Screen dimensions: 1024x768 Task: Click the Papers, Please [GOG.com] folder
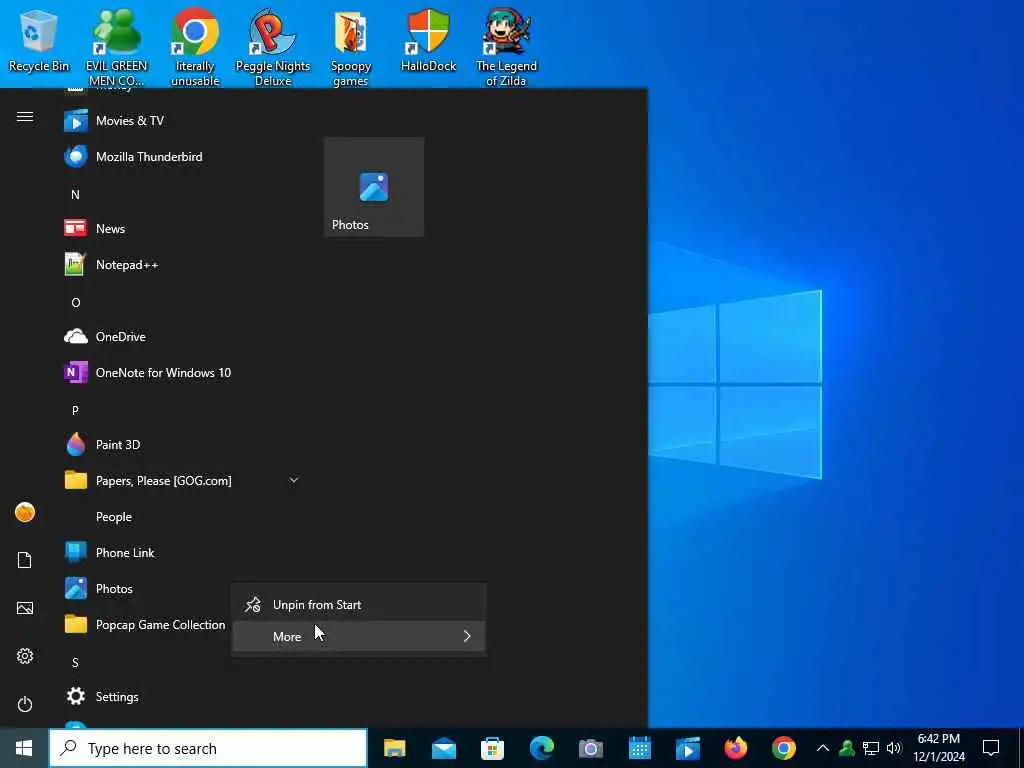click(183, 481)
